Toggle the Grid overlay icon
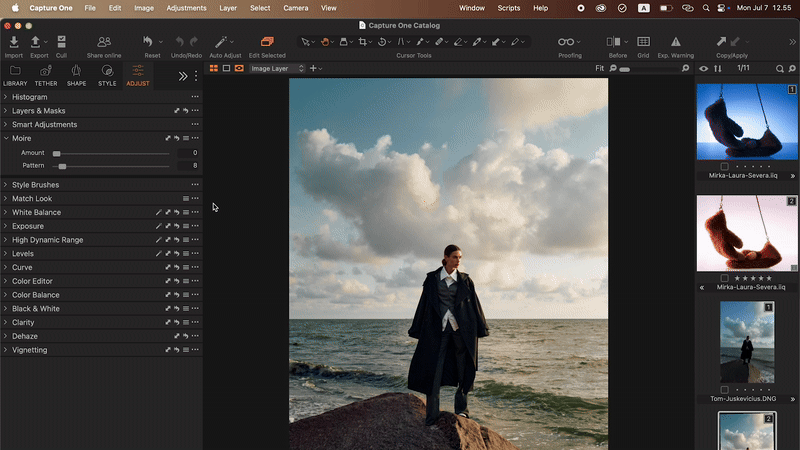800x450 pixels. 643,42
